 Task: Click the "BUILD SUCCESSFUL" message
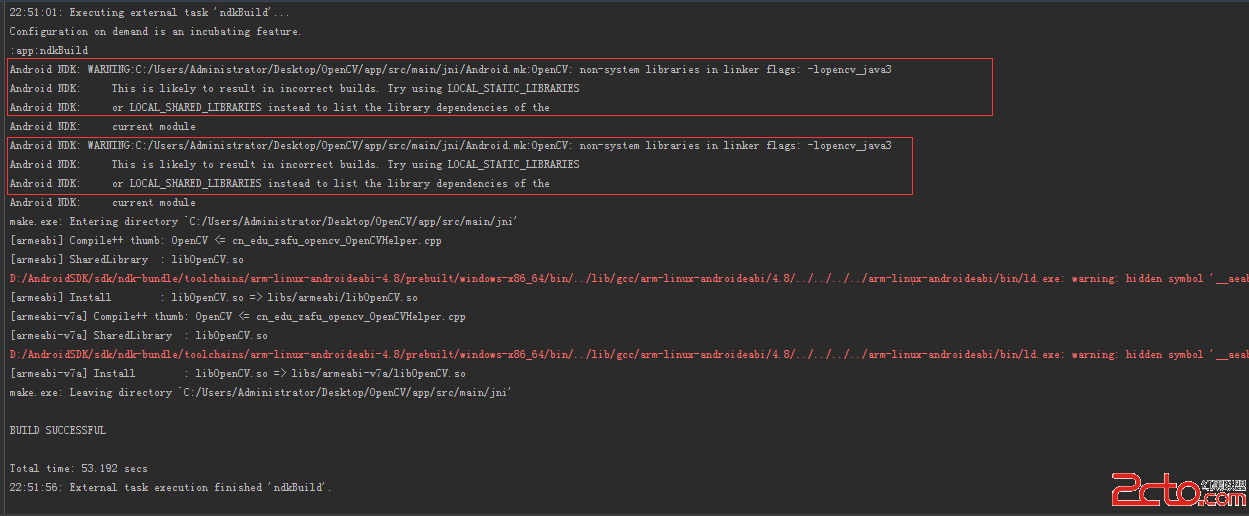pos(57,431)
